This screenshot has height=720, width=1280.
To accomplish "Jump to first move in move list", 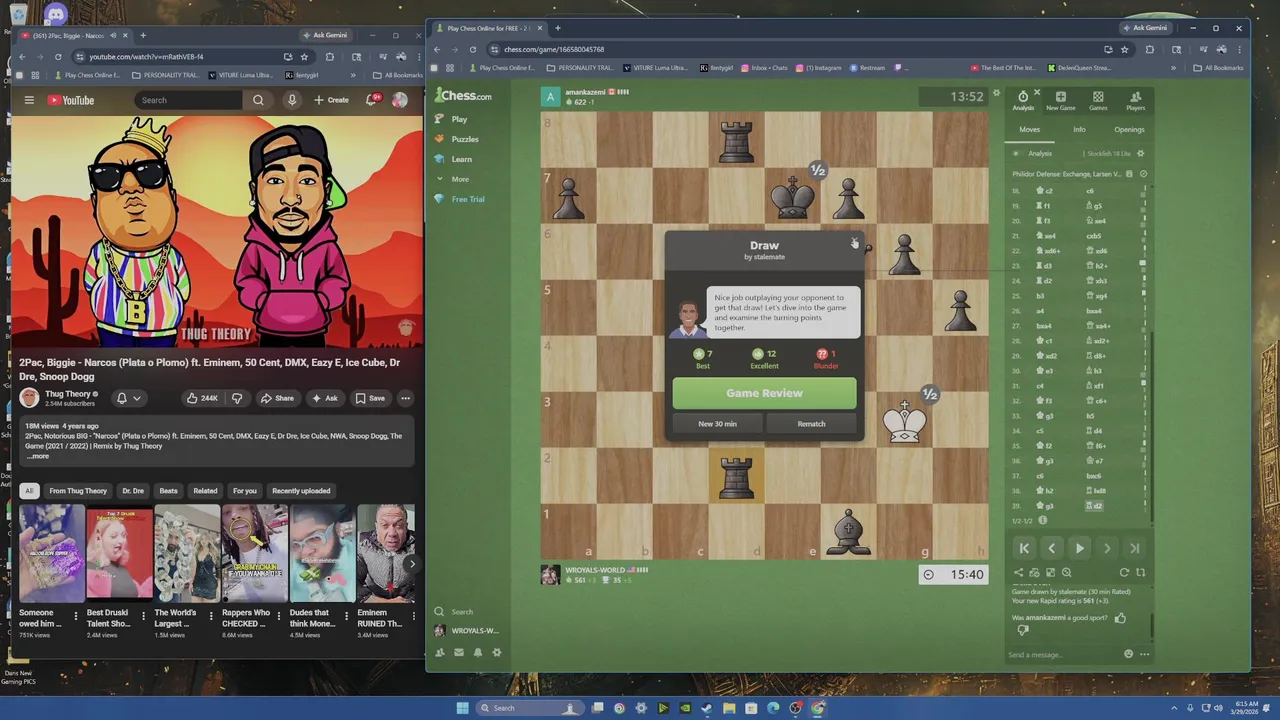I will coord(1024,548).
